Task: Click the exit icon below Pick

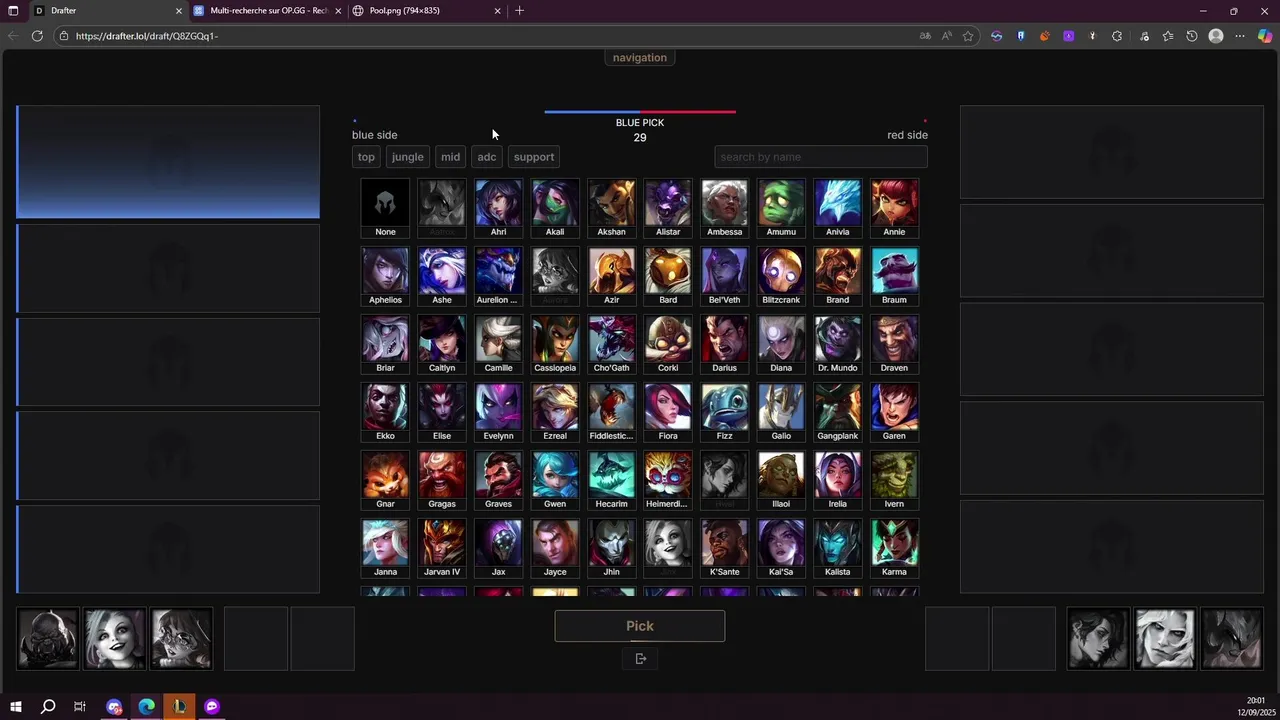Action: pos(641,658)
